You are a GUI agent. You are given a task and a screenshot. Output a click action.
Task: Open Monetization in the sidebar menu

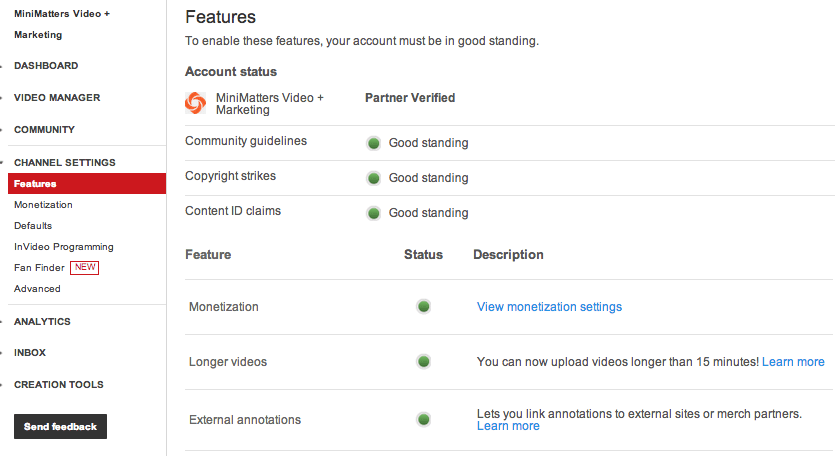pos(43,205)
